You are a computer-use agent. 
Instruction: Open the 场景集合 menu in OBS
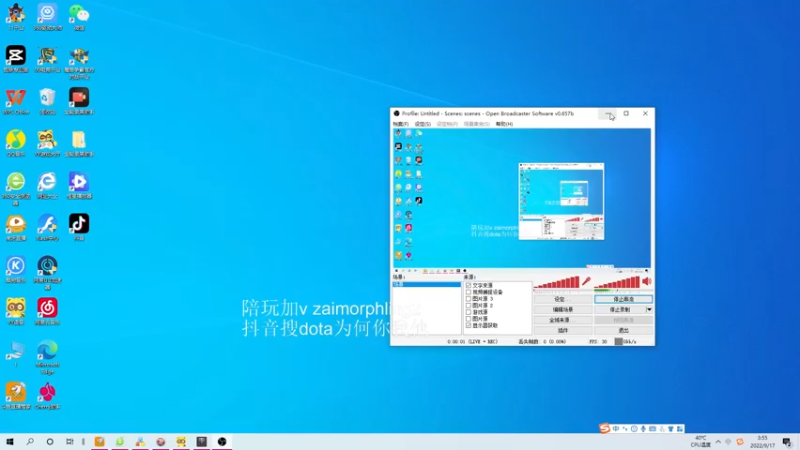477,124
